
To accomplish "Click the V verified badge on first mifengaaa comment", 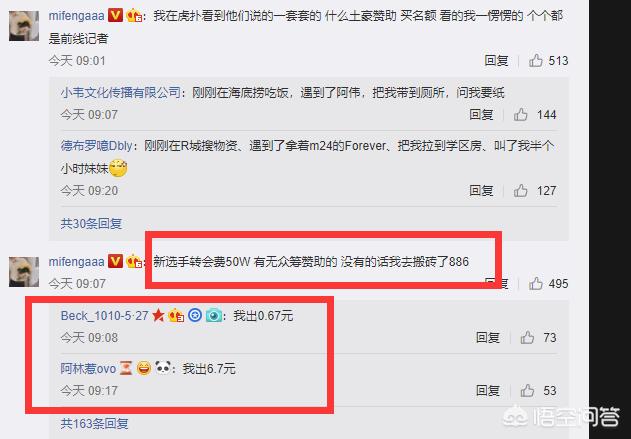I will tap(115, 15).
